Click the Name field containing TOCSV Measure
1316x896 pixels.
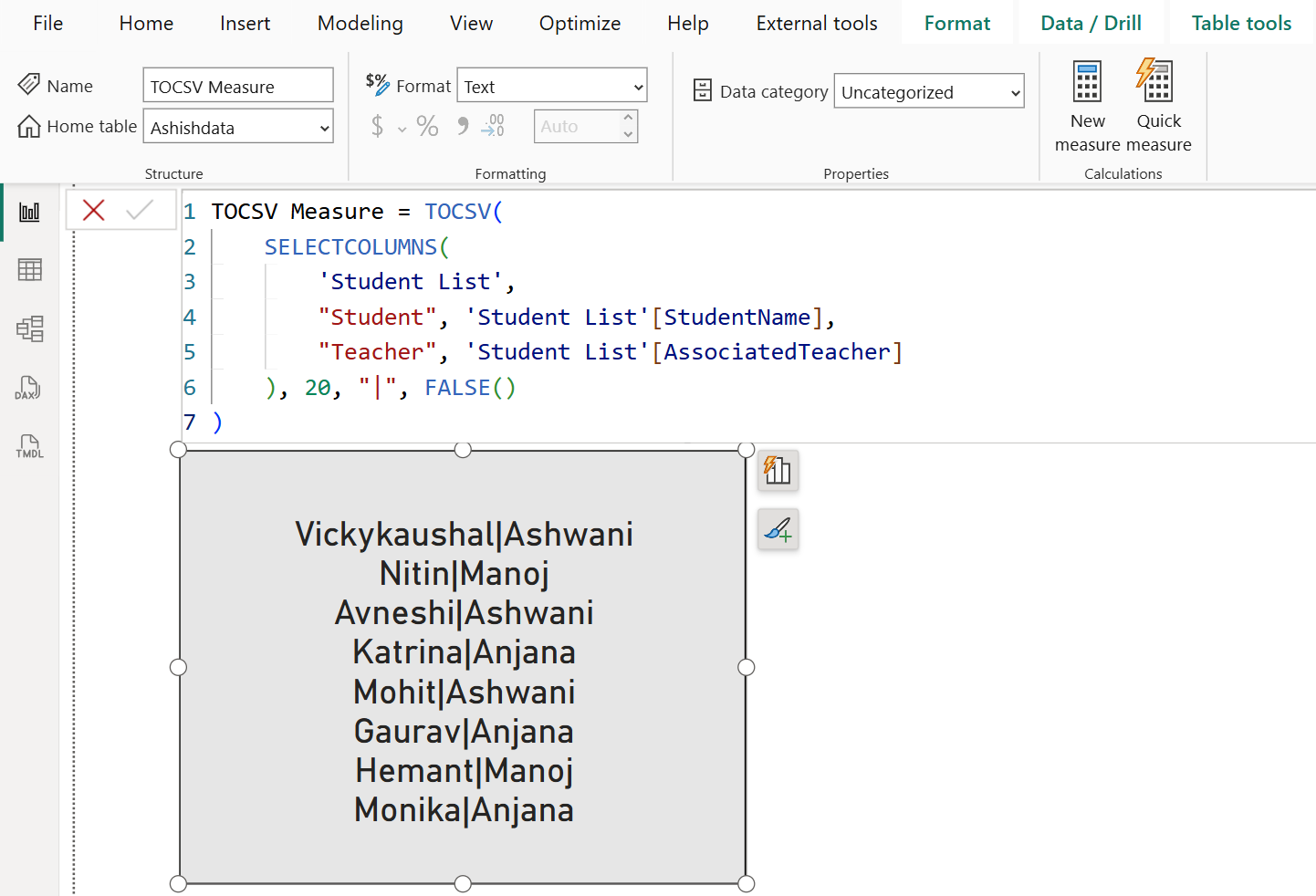point(237,85)
